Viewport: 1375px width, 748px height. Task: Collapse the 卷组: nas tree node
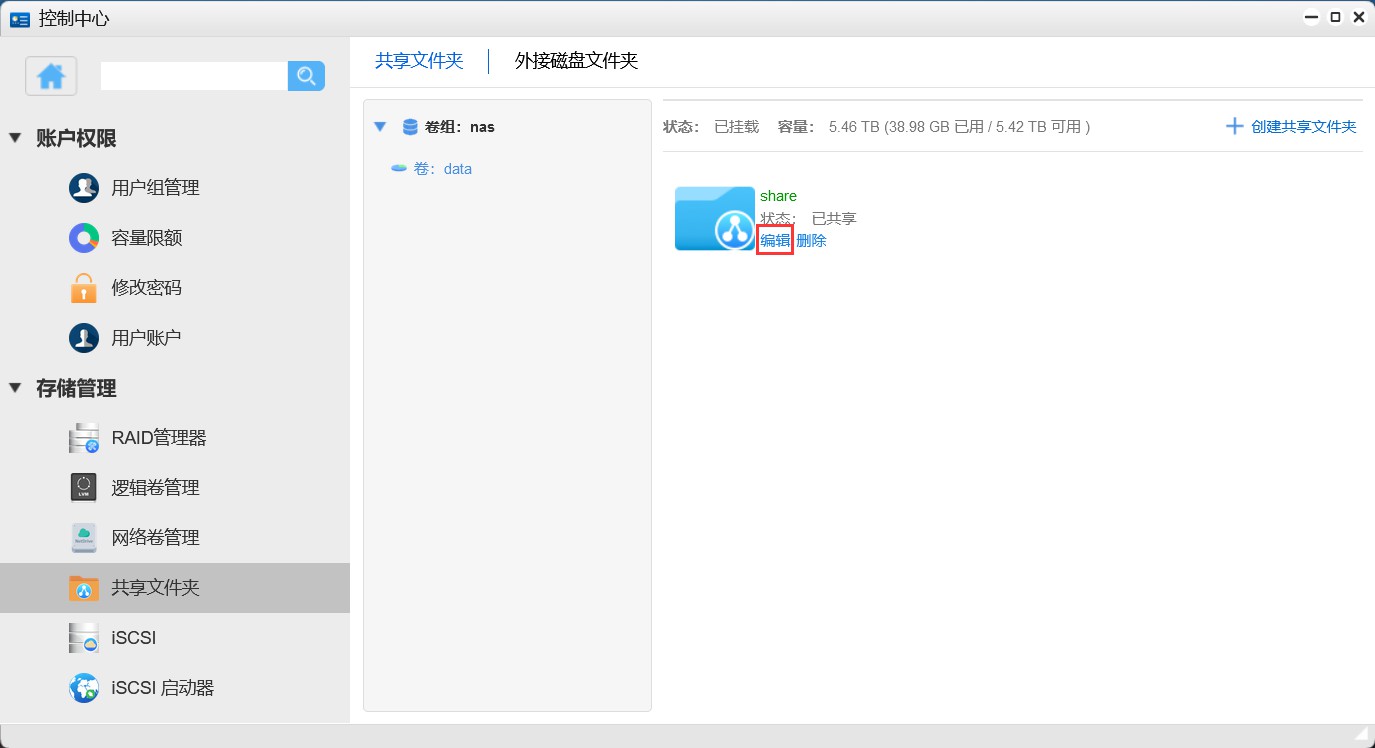tap(380, 127)
